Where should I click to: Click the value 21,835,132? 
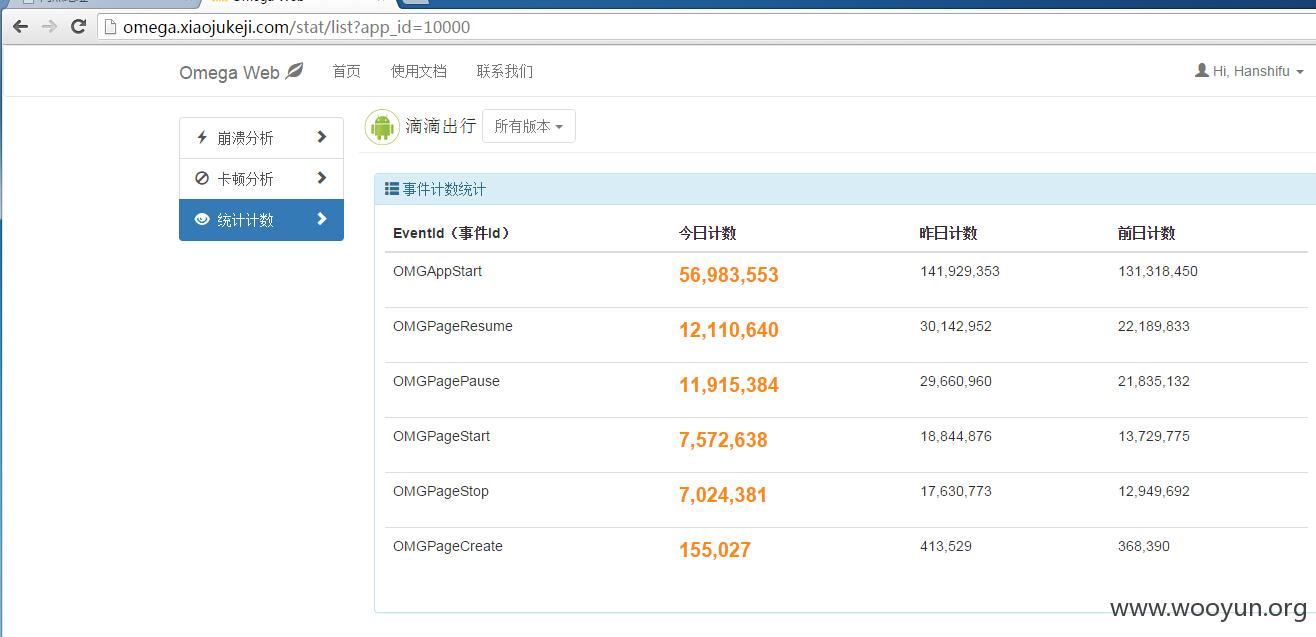point(1154,381)
